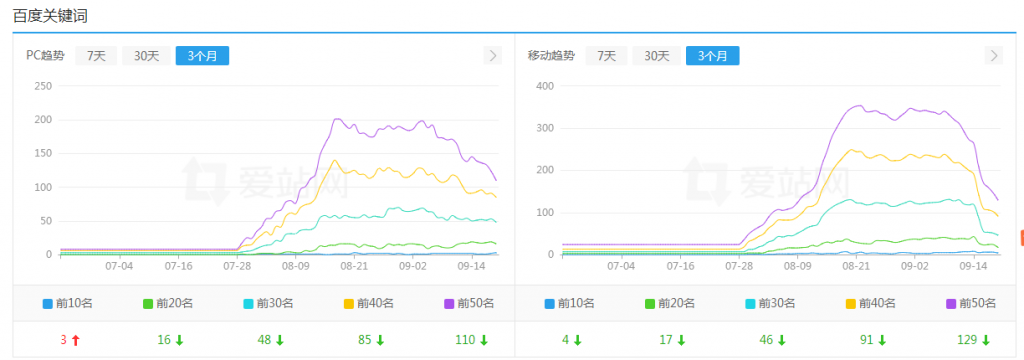Expand PC趋势 panel with right chevron
This screenshot has width=1024, height=360.
pyautogui.click(x=492, y=56)
